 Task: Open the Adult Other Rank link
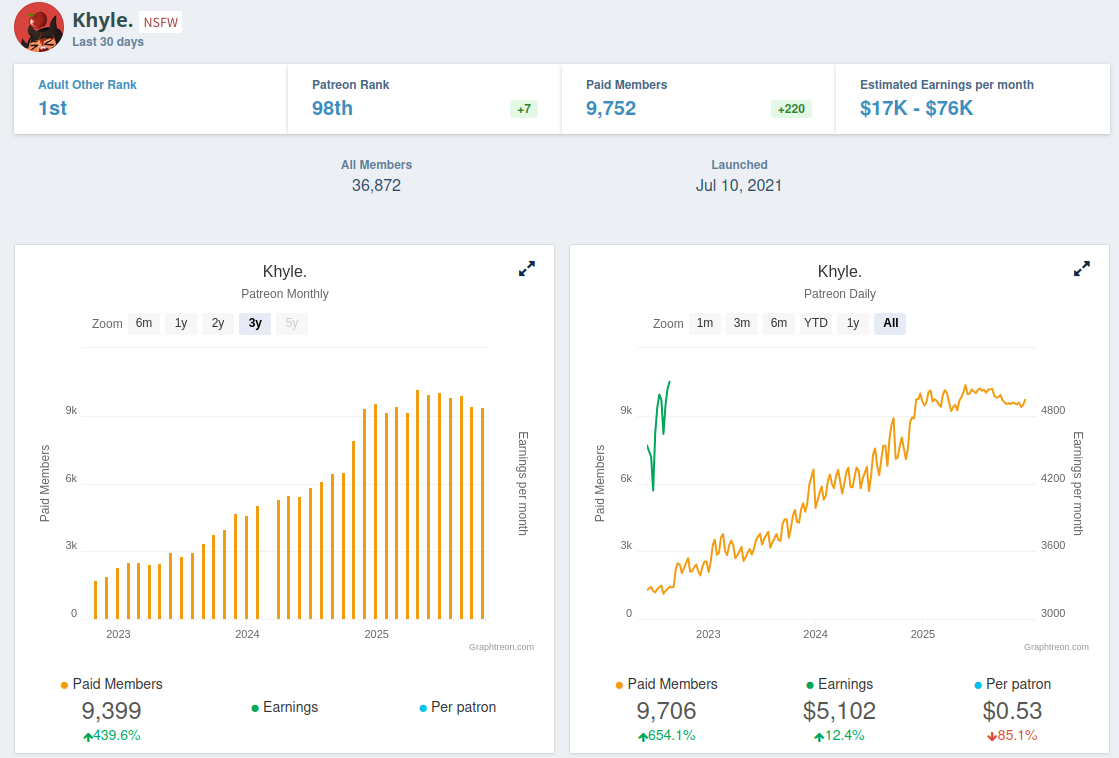point(87,85)
